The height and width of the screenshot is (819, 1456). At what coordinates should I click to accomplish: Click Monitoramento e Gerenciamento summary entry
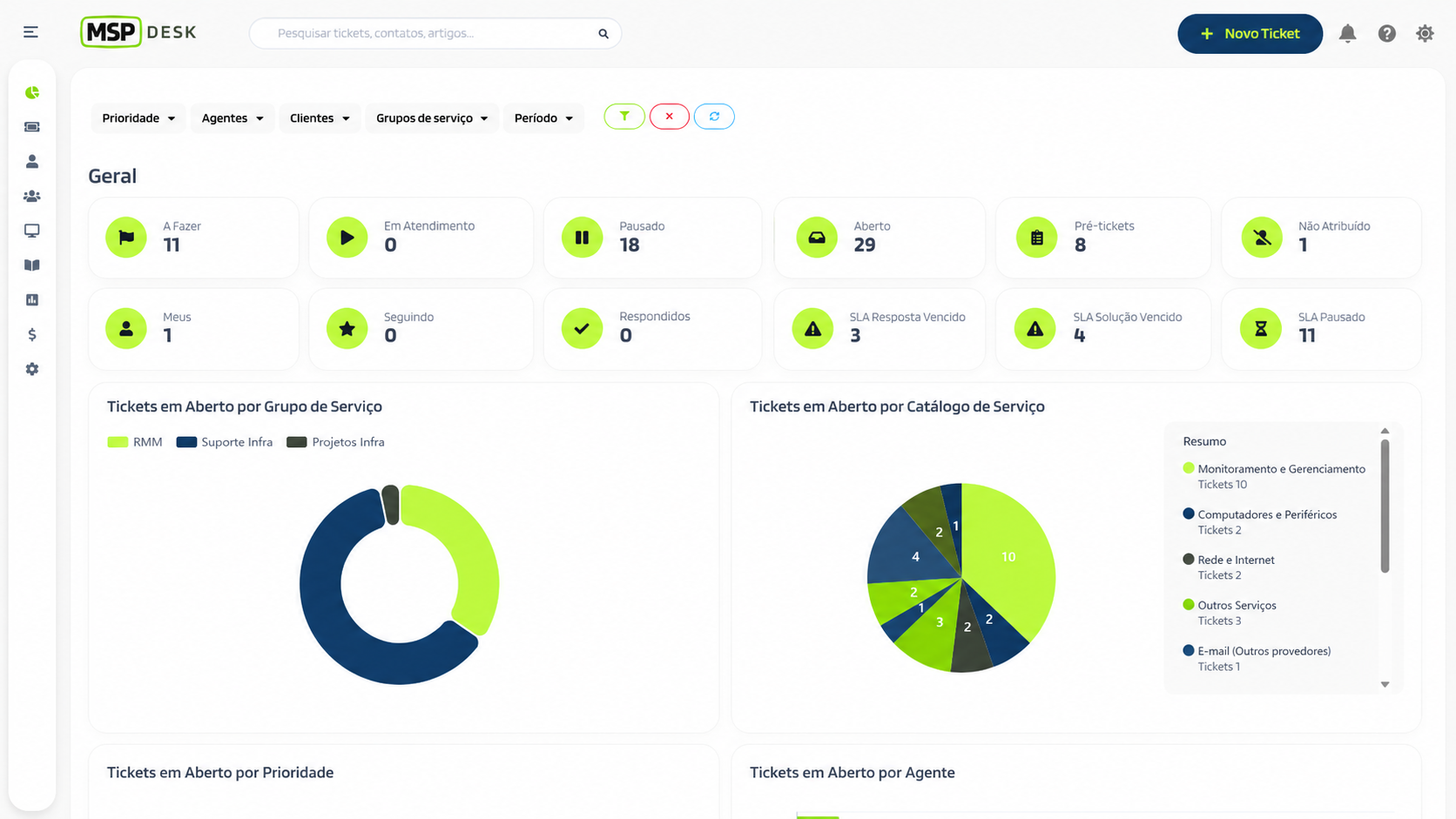[1274, 476]
